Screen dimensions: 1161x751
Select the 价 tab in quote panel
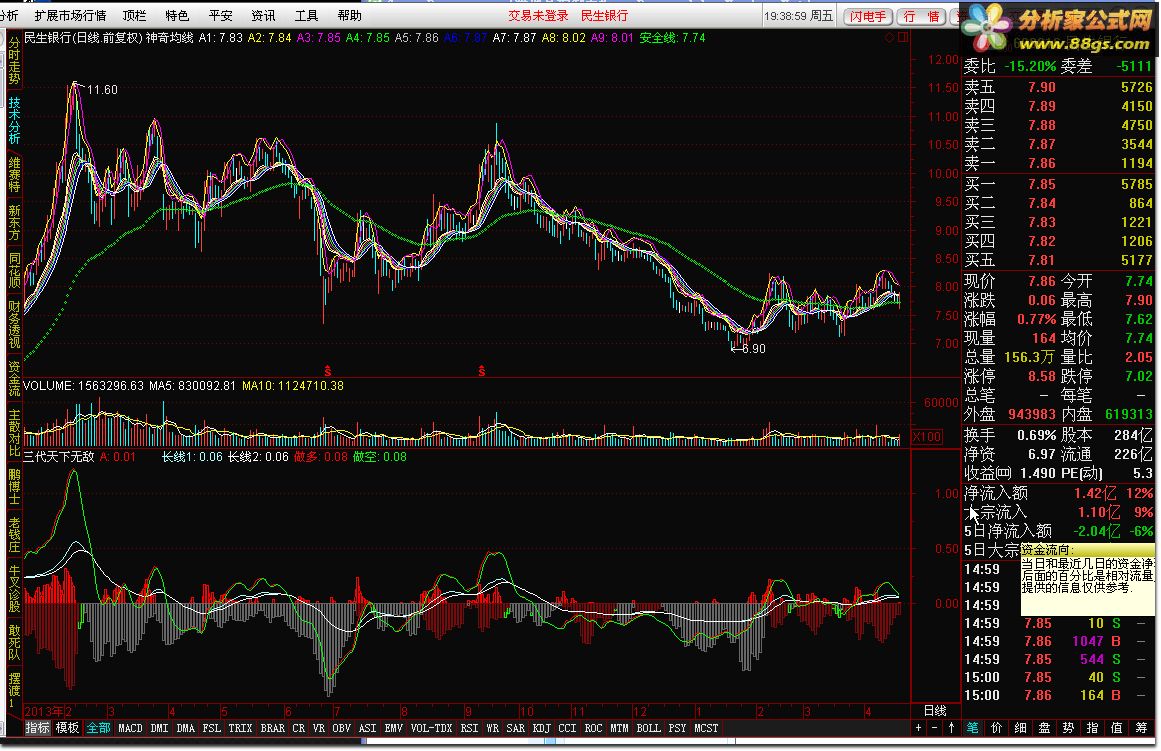[x=997, y=728]
